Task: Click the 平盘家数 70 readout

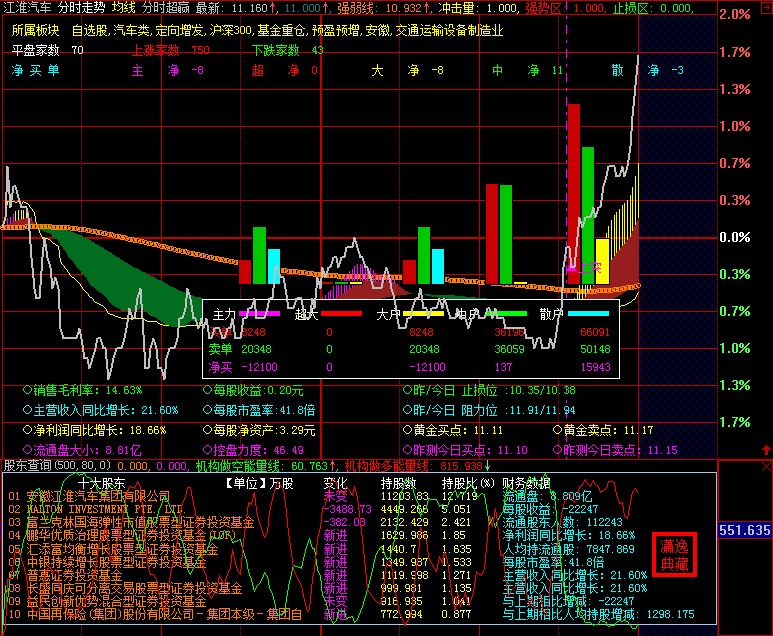Action: [x=48, y=50]
